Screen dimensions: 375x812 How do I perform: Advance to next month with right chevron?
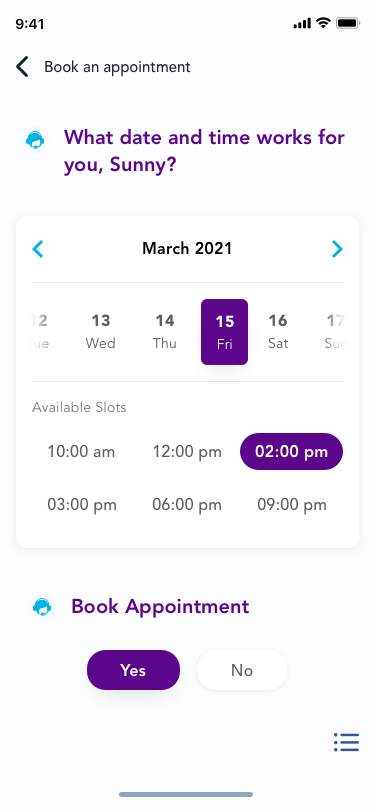(x=337, y=249)
